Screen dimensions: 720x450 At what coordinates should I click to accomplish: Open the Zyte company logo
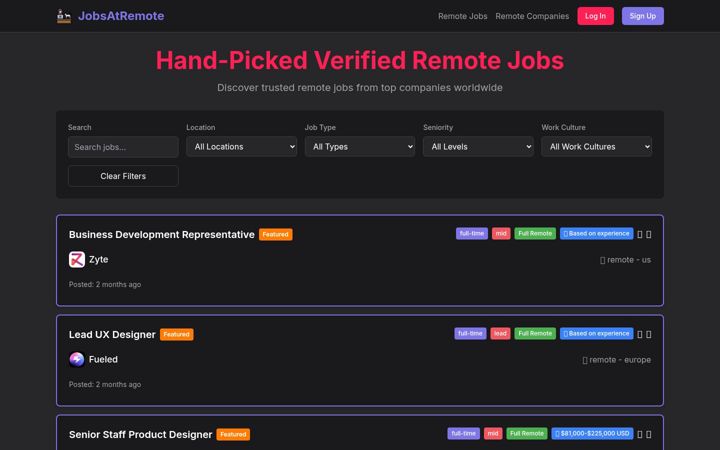pyautogui.click(x=77, y=259)
